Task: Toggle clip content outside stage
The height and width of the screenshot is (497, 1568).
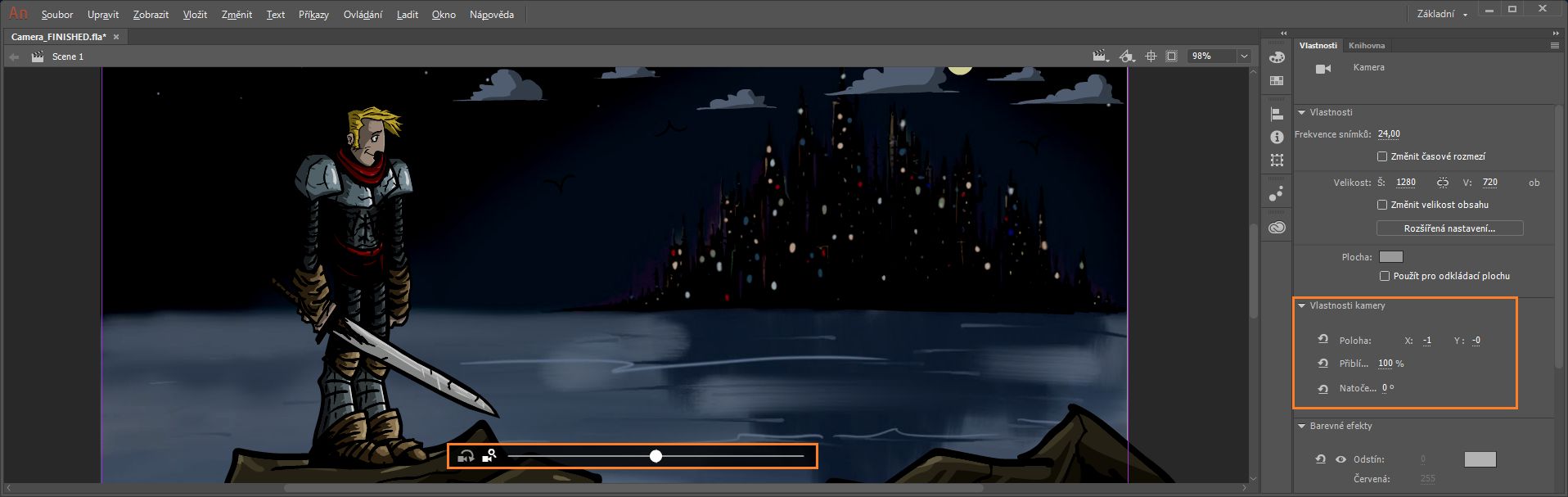Action: [1172, 56]
